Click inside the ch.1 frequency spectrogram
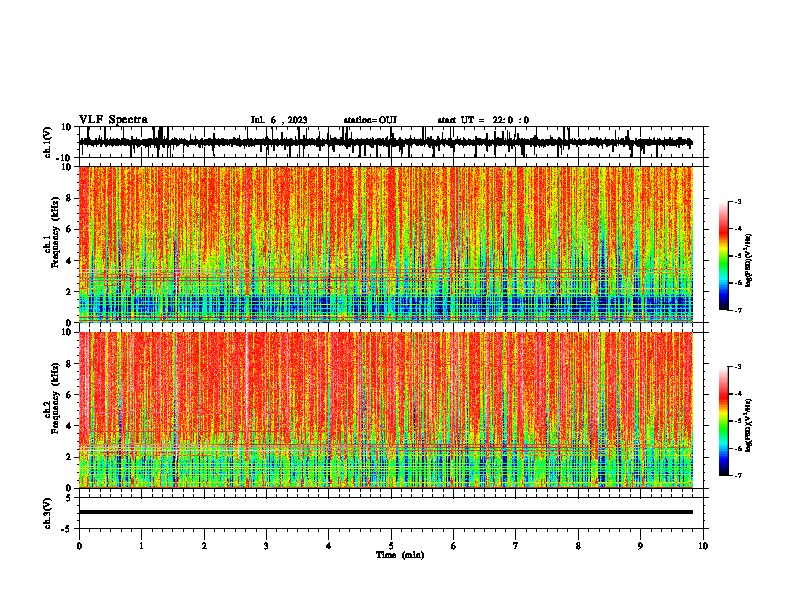Viewport: 792px width, 612px height. (x=386, y=244)
